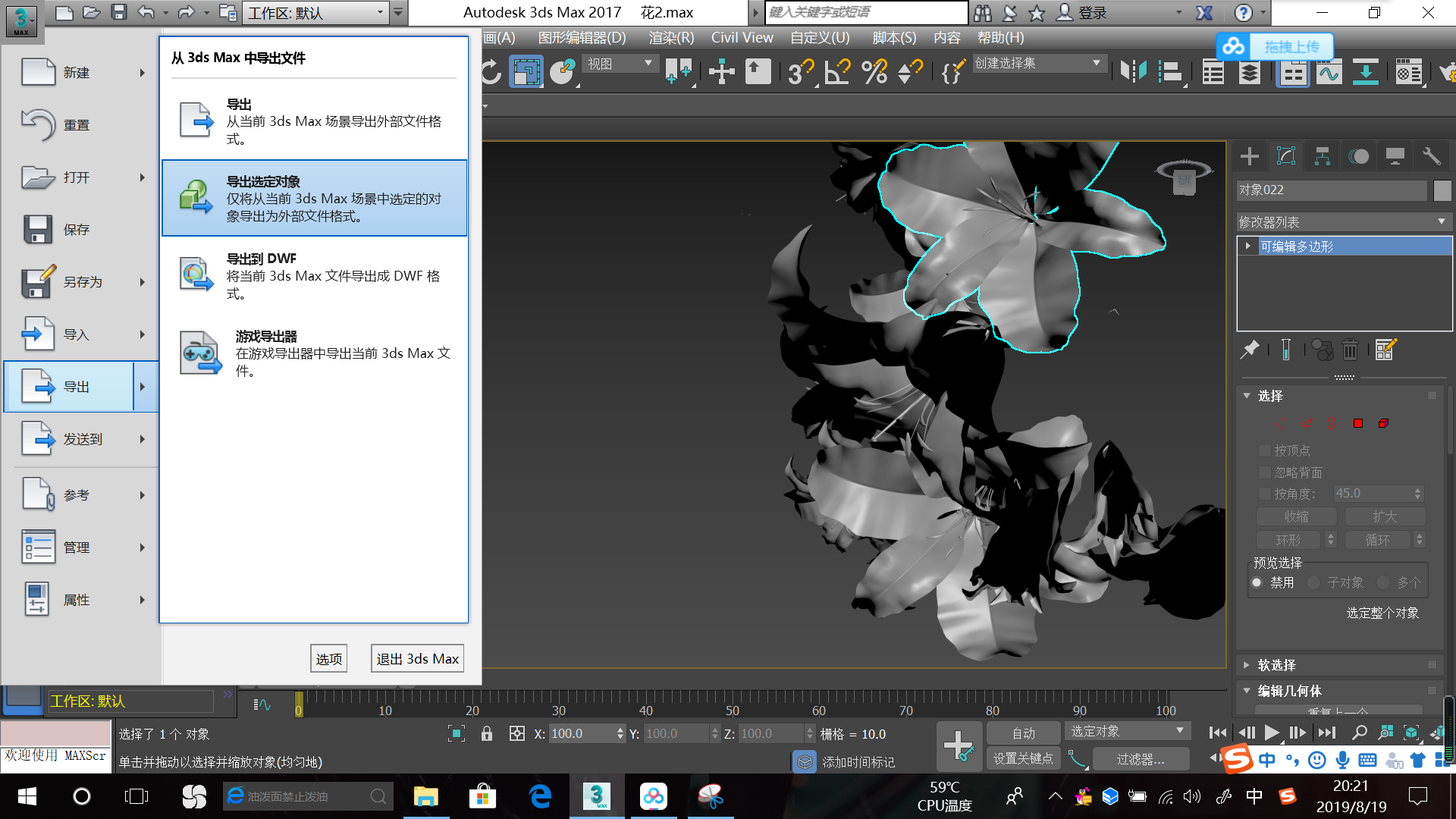The image size is (1456, 819).
Task: Enable the 忽略背面 checkbox
Action: [1264, 472]
